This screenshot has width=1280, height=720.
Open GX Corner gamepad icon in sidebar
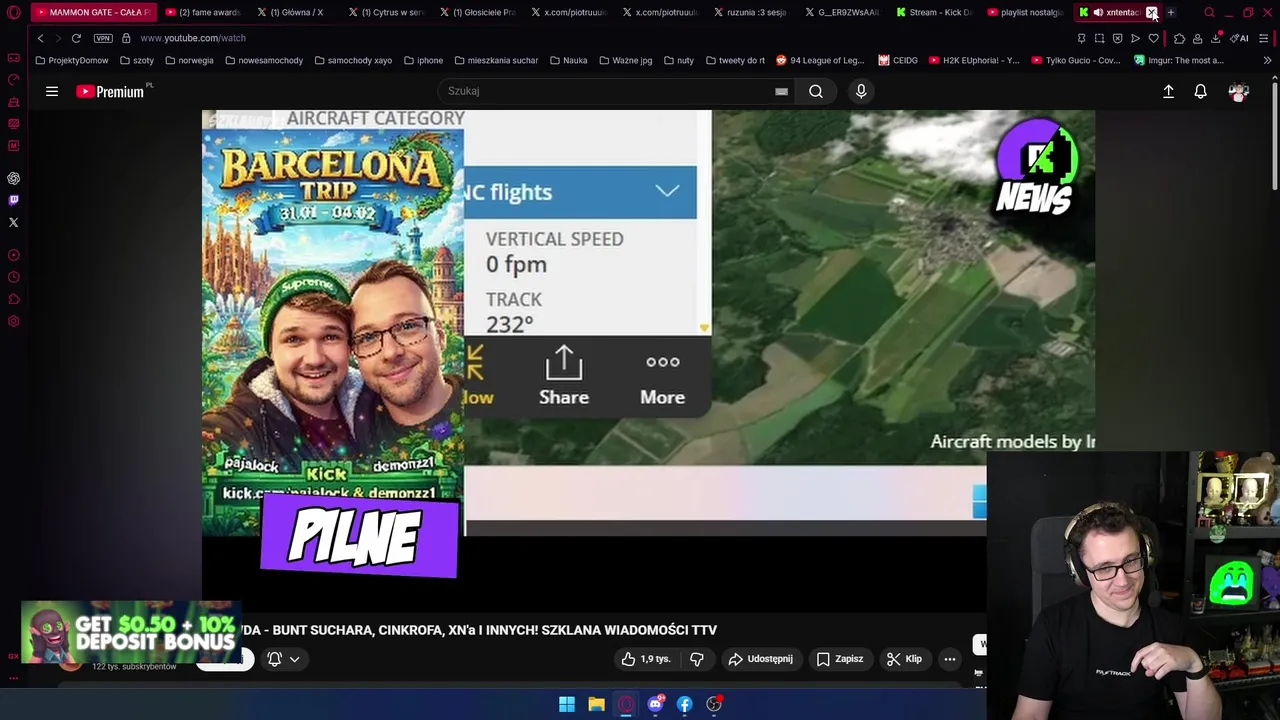(14, 57)
